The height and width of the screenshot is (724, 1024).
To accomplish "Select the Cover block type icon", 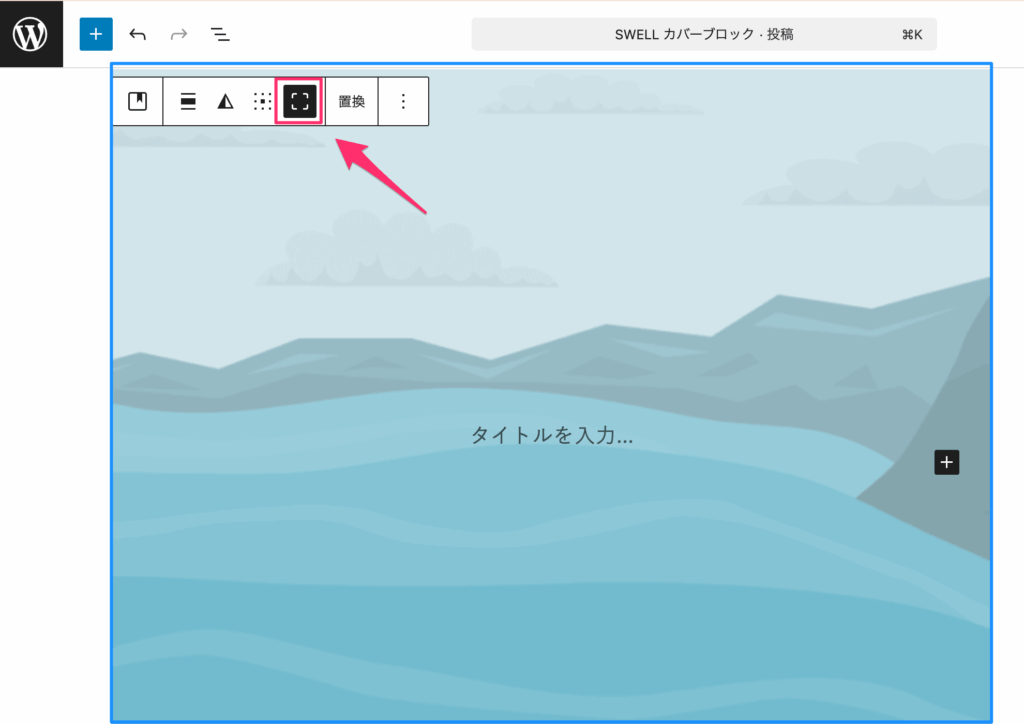I will pos(137,101).
